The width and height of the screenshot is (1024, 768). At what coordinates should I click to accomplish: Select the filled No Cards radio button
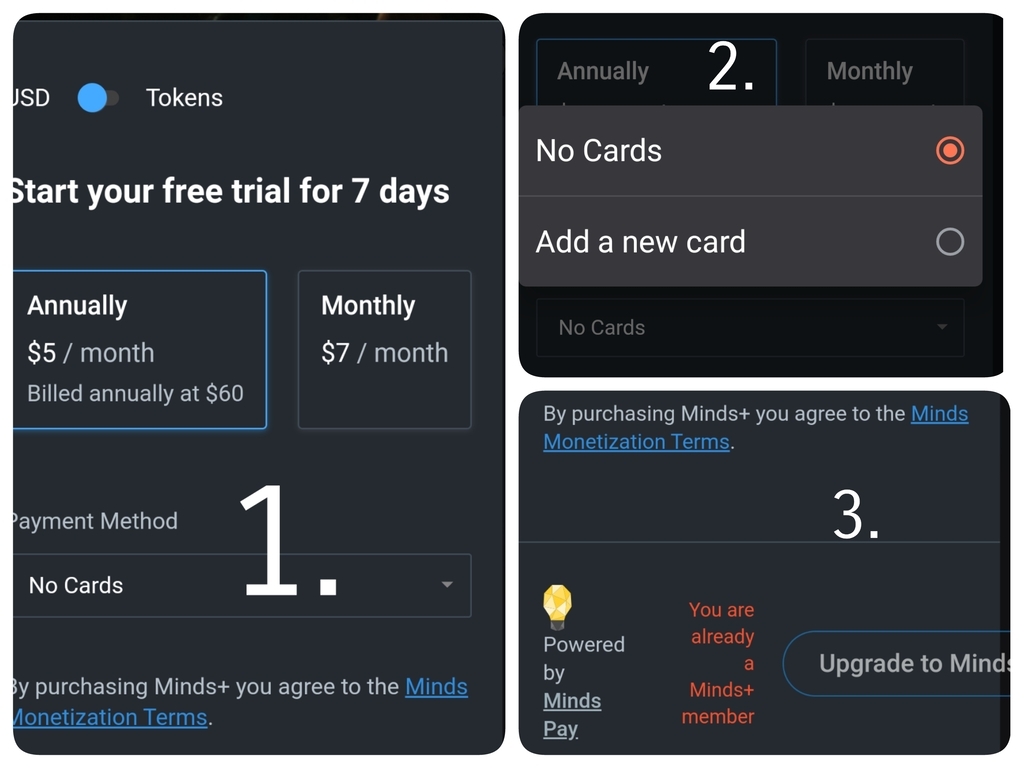click(949, 151)
